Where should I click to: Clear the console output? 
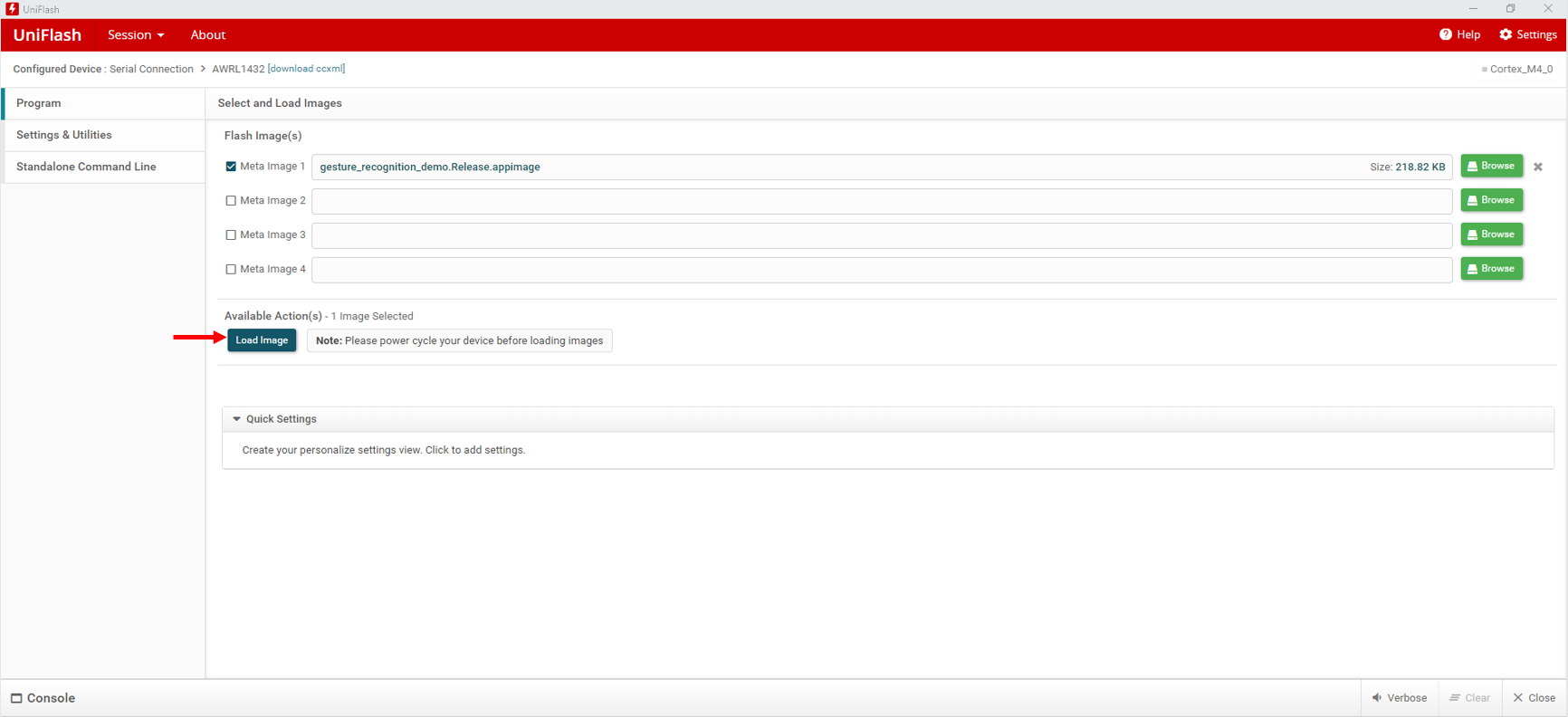[1469, 698]
